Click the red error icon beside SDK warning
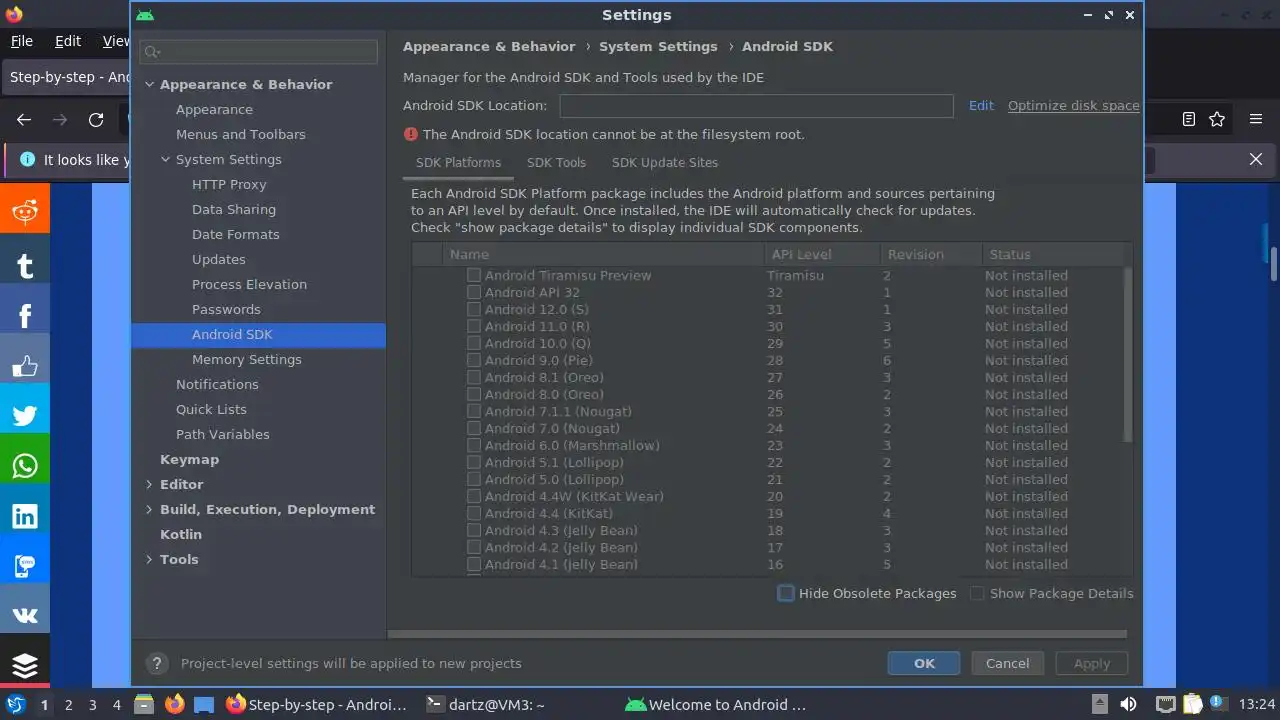The width and height of the screenshot is (1280, 720). tap(411, 134)
